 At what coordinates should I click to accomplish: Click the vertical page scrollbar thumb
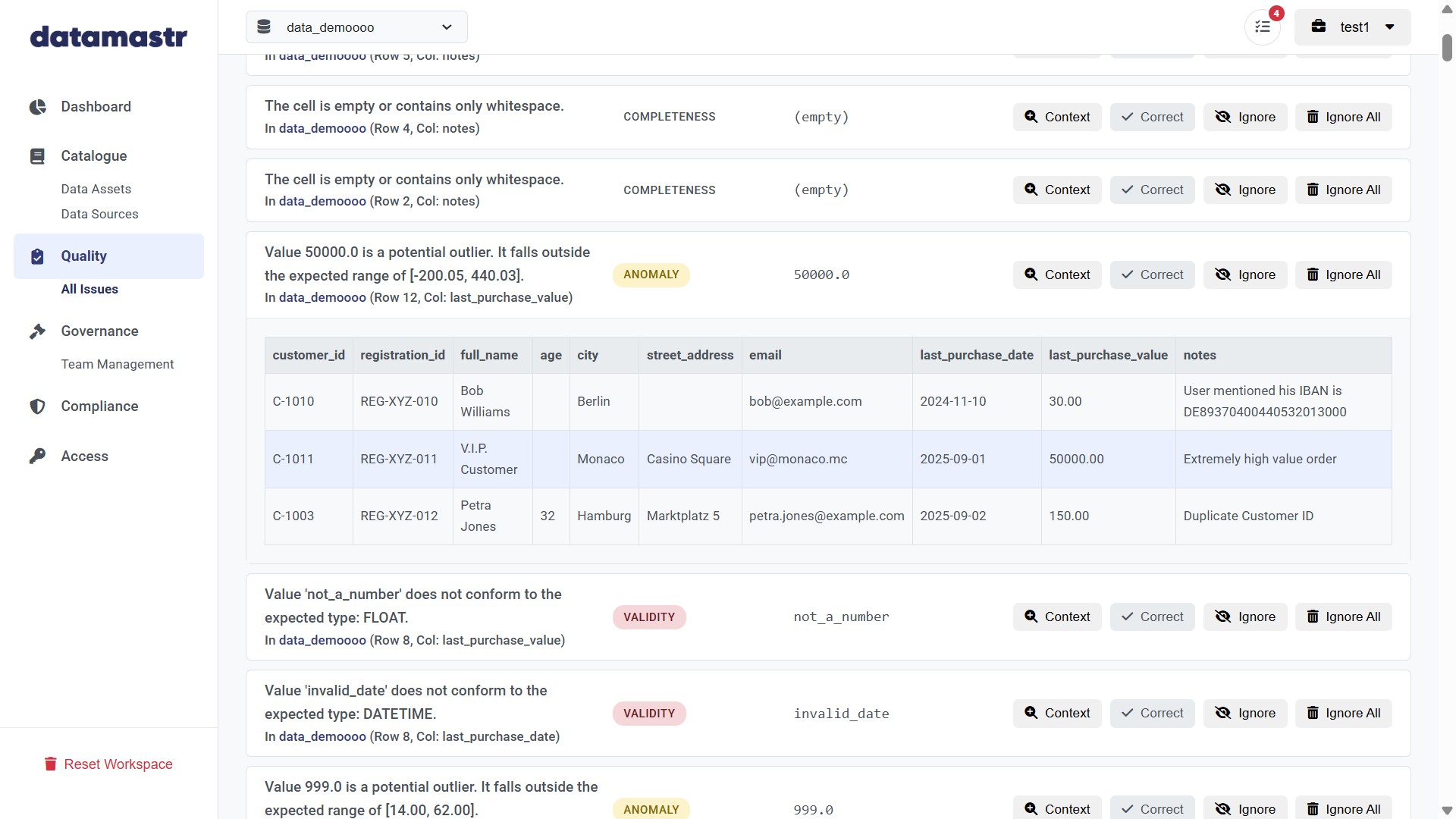[x=1446, y=47]
